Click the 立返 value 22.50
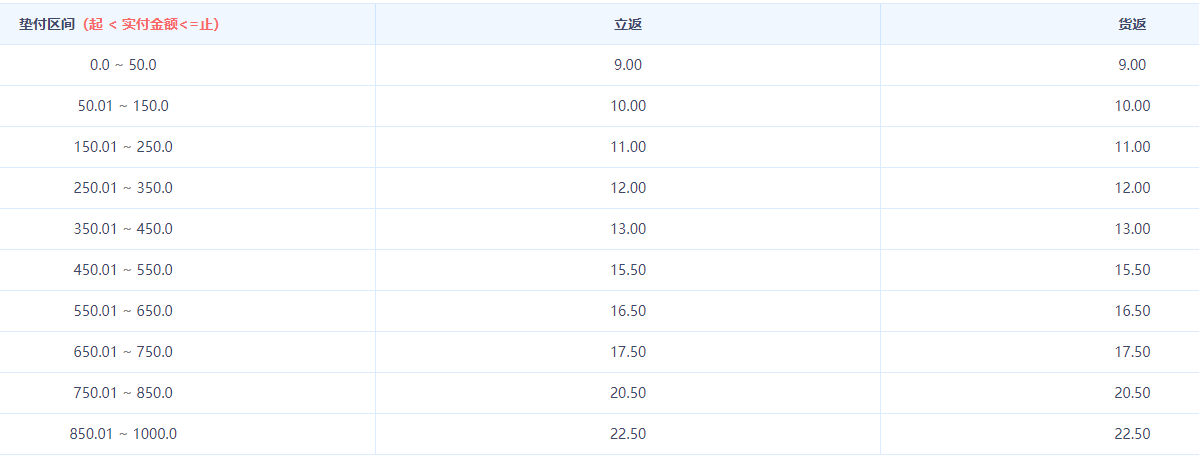Viewport: 1199px width, 456px height. point(628,435)
